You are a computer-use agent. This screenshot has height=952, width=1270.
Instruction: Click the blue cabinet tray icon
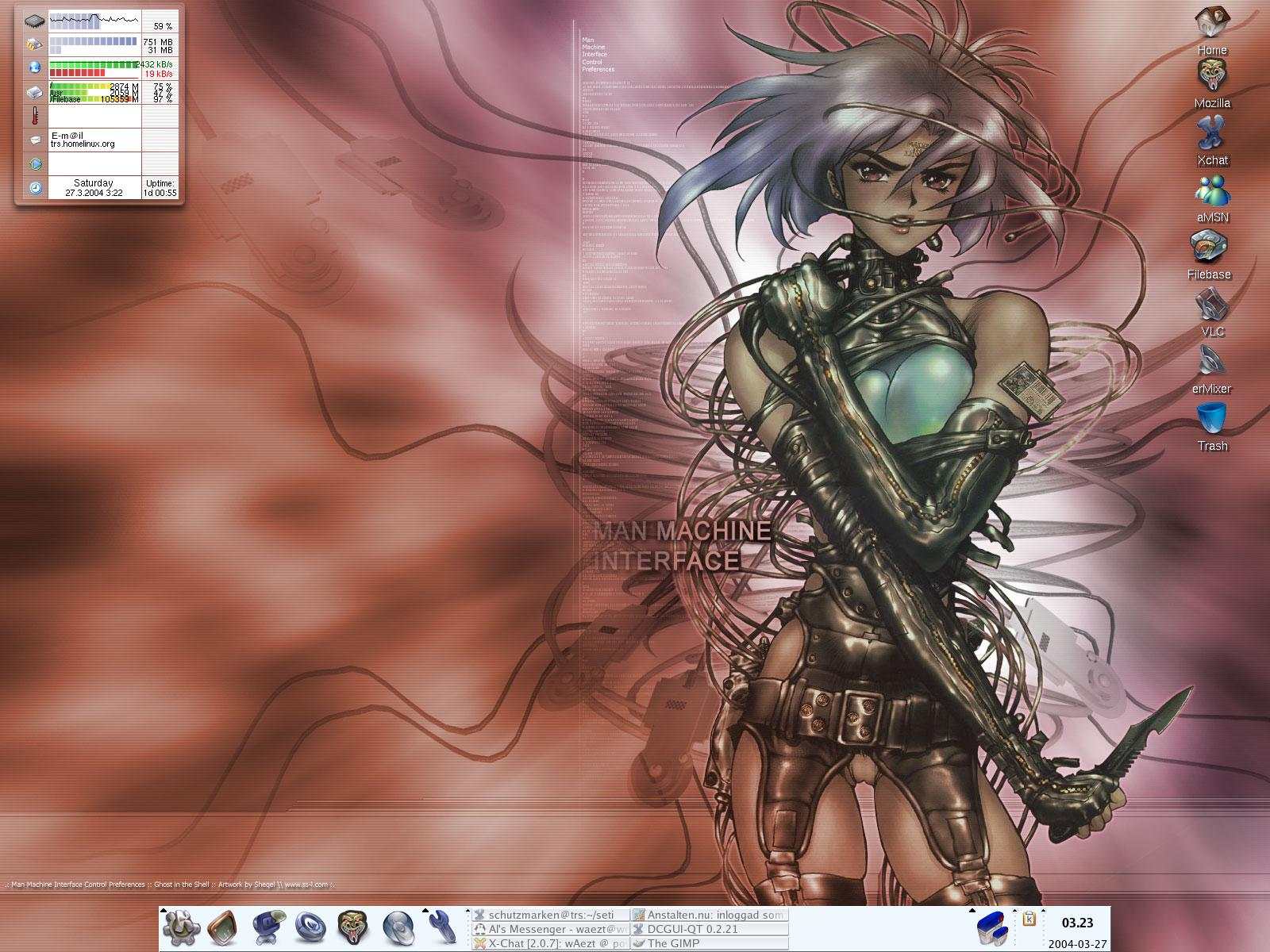pyautogui.click(x=991, y=927)
